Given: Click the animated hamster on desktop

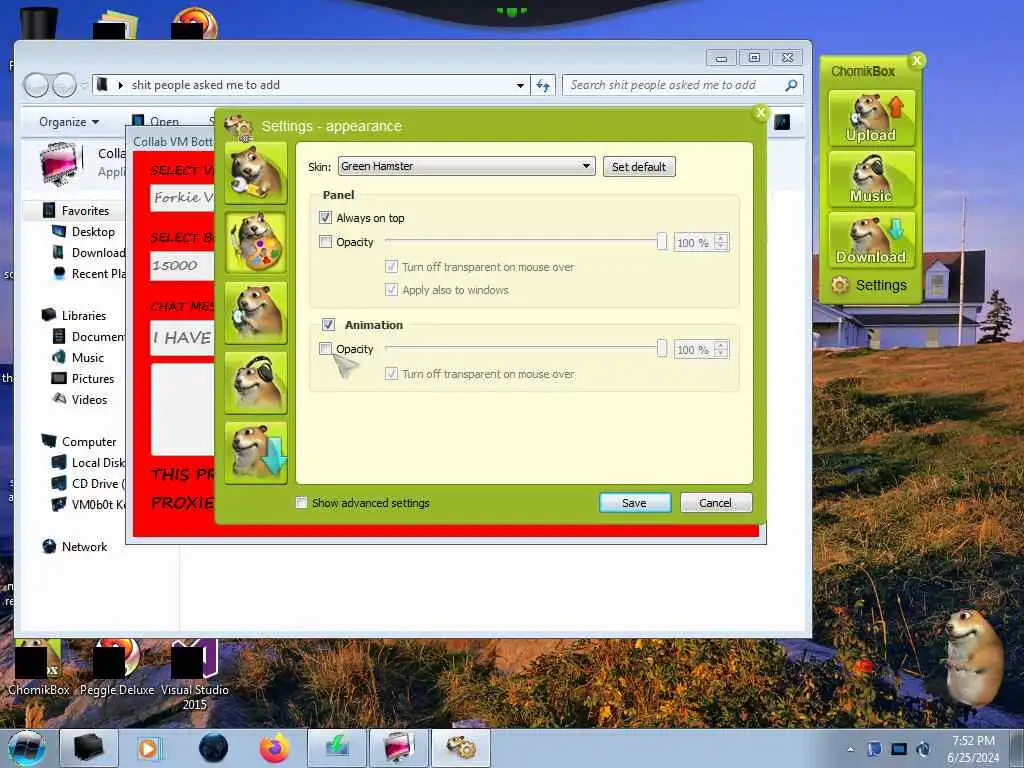Looking at the screenshot, I should pyautogui.click(x=973, y=658).
